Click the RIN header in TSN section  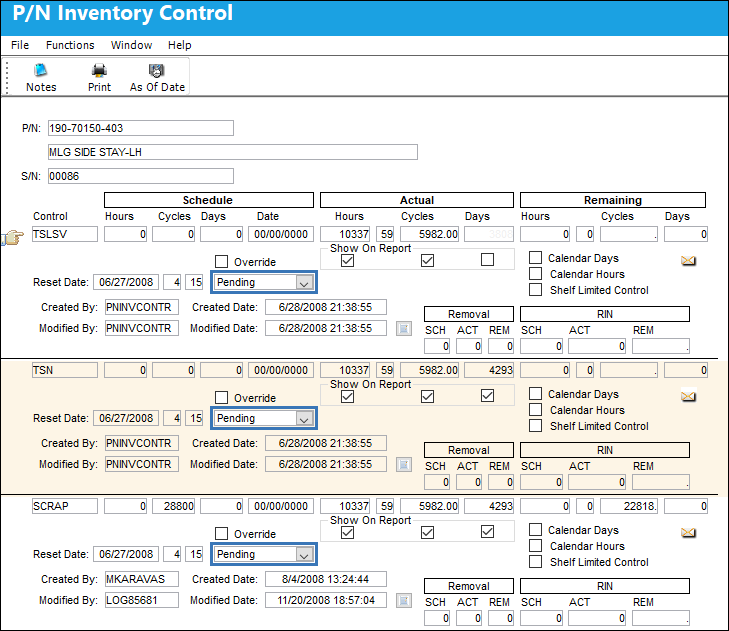[605, 450]
